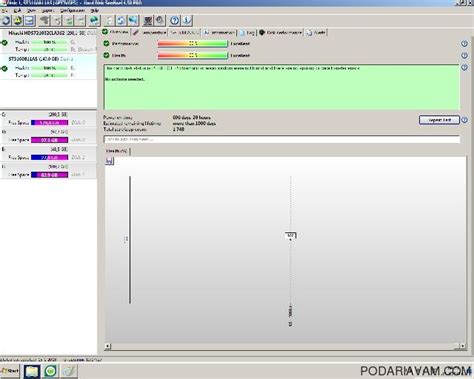Switch to the Overview tab
474x379 pixels.
115,32
